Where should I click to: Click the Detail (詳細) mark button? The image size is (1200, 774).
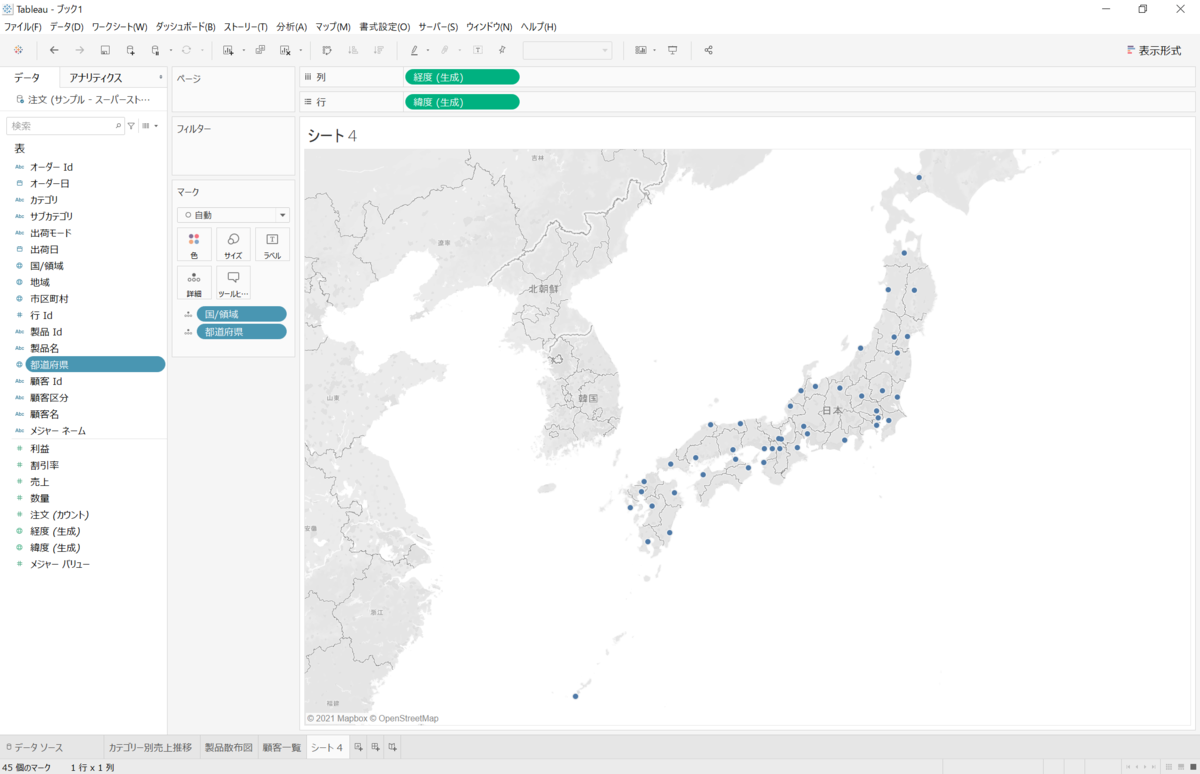coord(194,283)
